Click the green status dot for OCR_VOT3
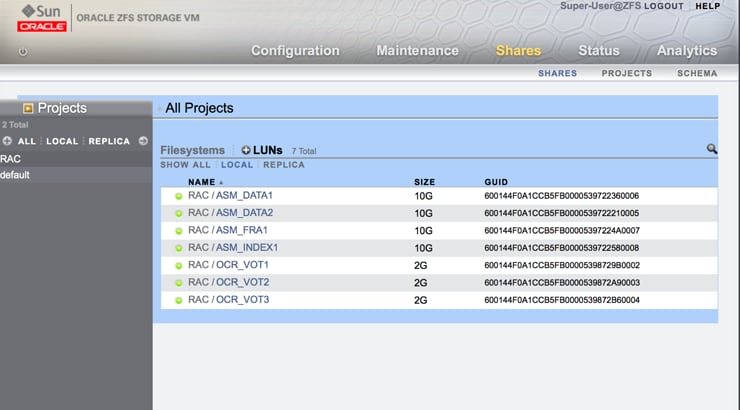Viewport: 740px width, 410px height. pos(178,300)
